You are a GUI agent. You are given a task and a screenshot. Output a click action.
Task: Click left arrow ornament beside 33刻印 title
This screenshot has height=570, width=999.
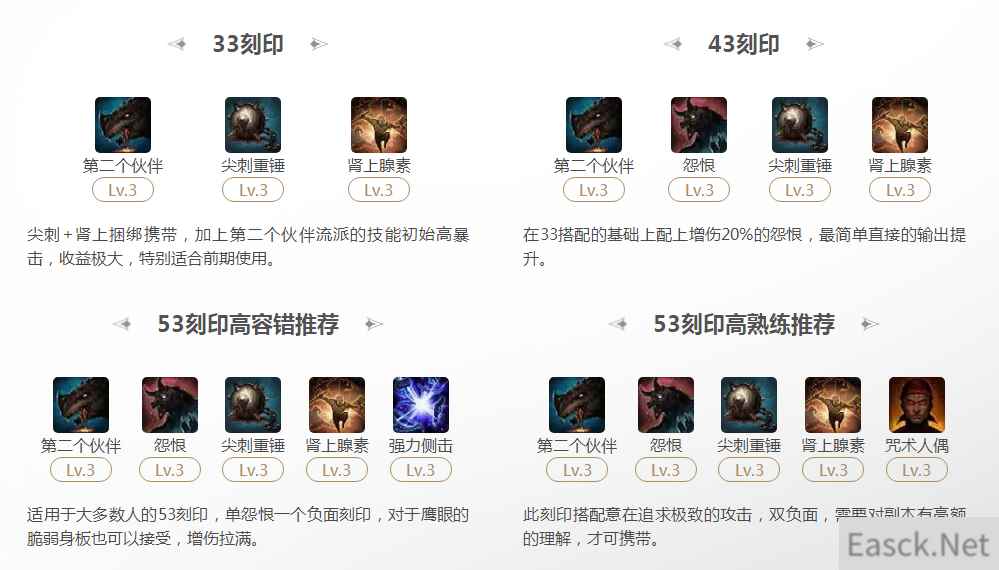(x=177, y=44)
